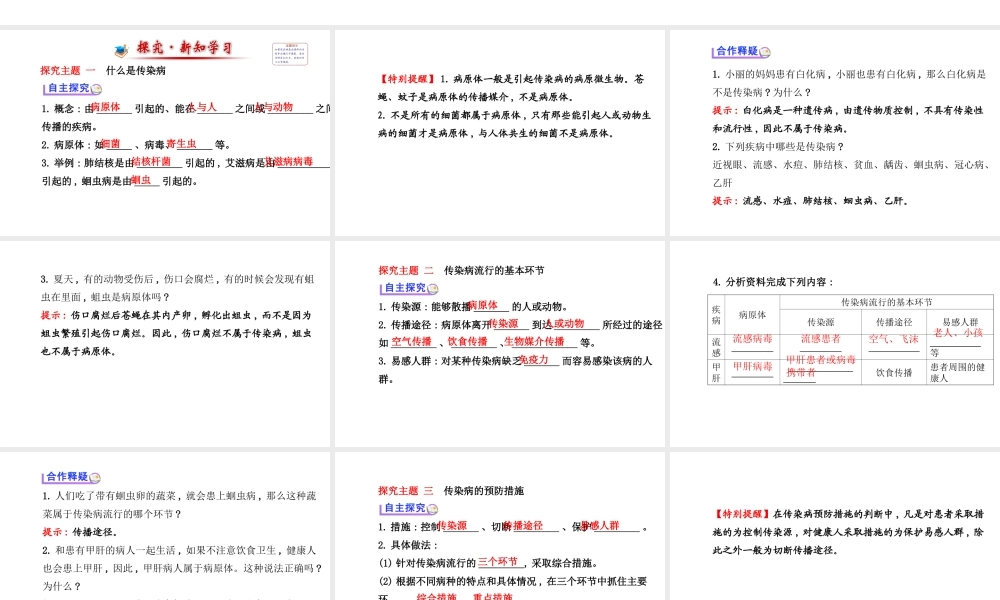Open the slide starting 3. 夏天，有的动物受伤后

165,344
